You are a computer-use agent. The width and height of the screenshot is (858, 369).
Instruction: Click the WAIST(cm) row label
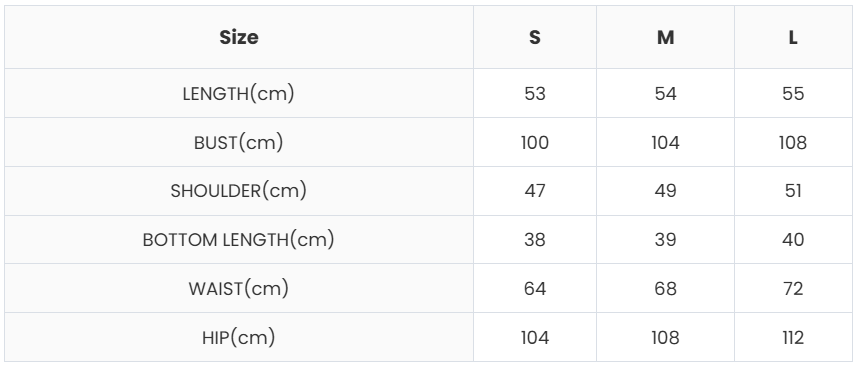tap(239, 289)
